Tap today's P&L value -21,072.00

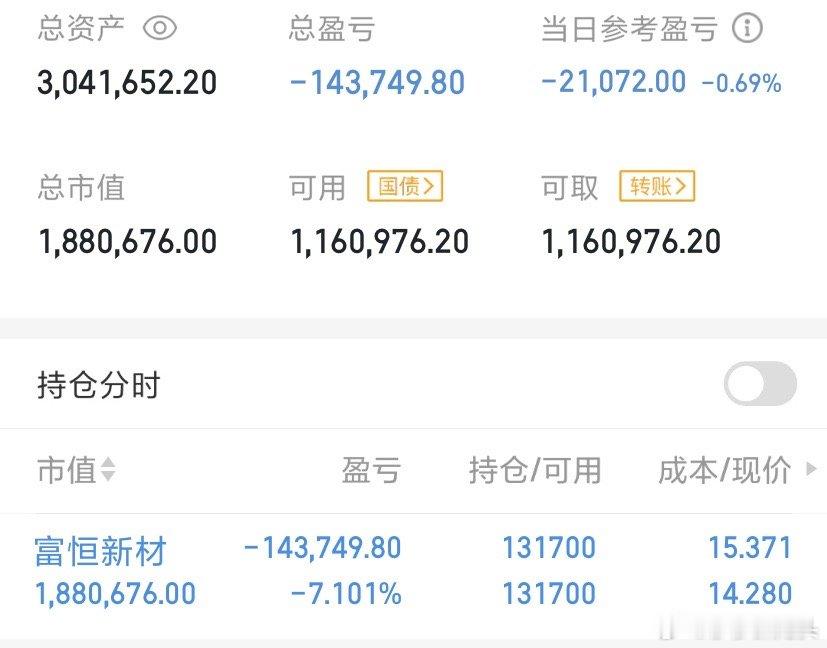pyautogui.click(x=614, y=82)
